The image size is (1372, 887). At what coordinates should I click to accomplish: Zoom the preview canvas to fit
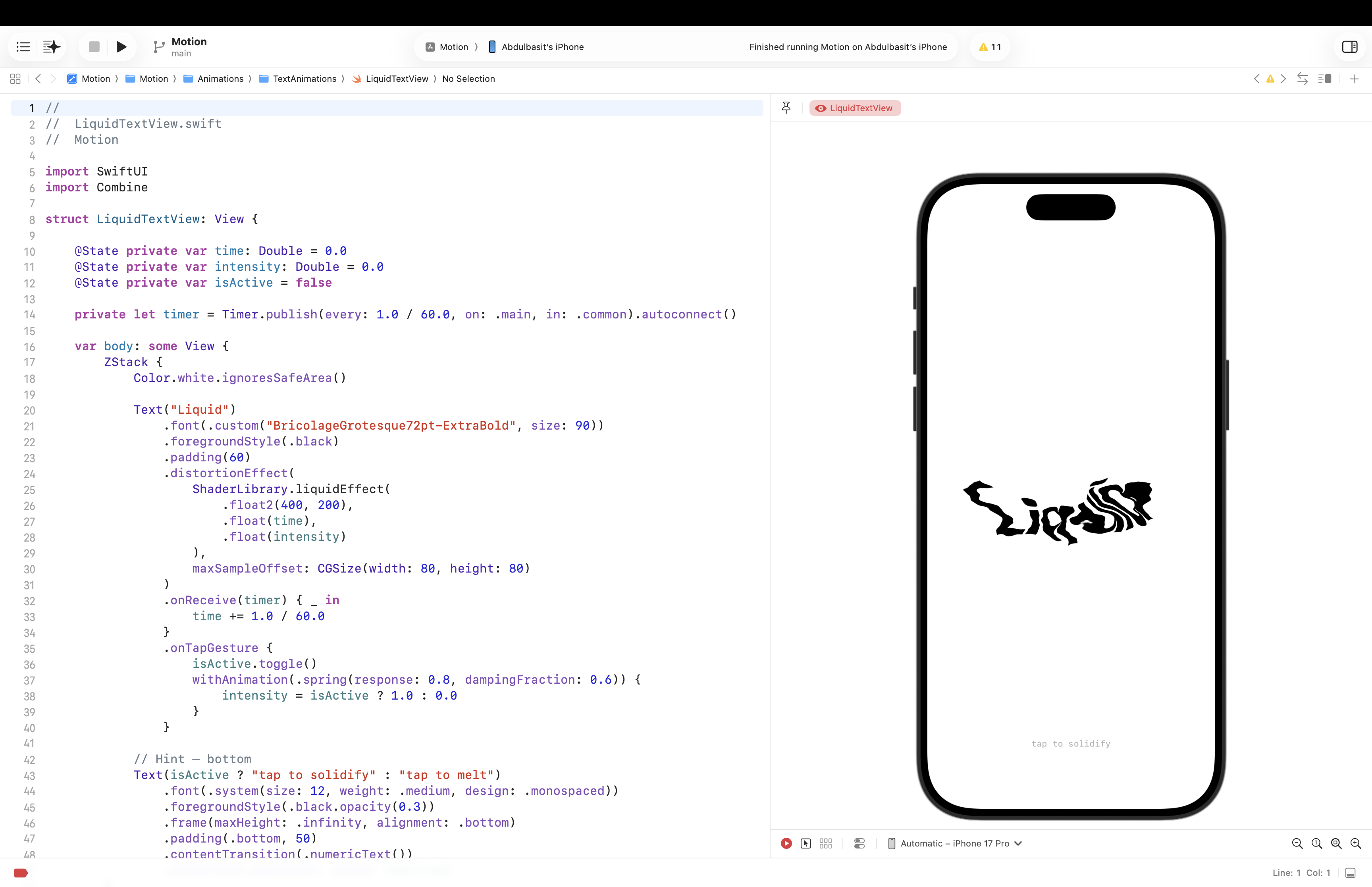pos(1336,843)
